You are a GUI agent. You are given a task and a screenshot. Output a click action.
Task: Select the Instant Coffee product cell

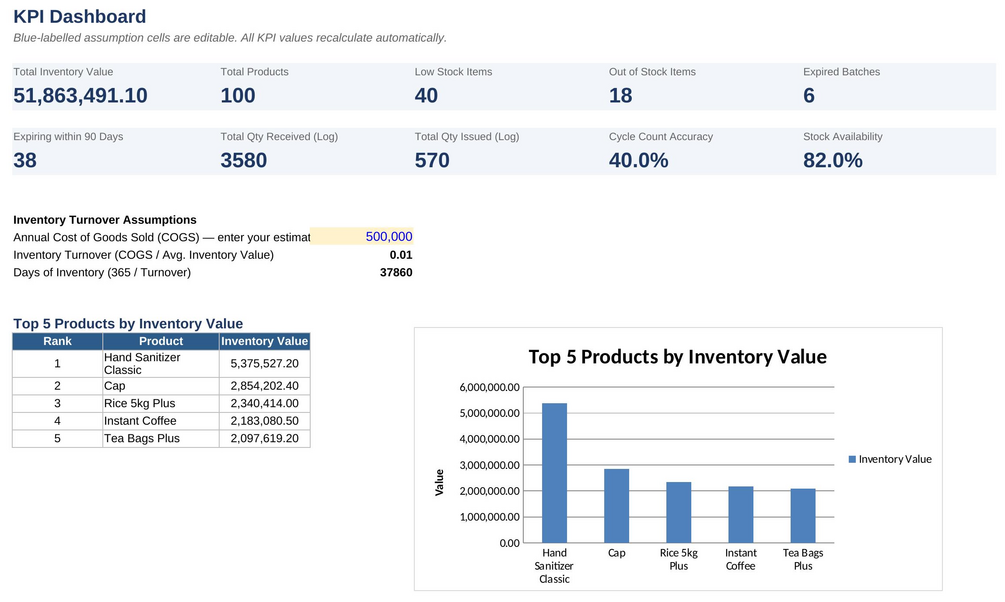(x=161, y=421)
